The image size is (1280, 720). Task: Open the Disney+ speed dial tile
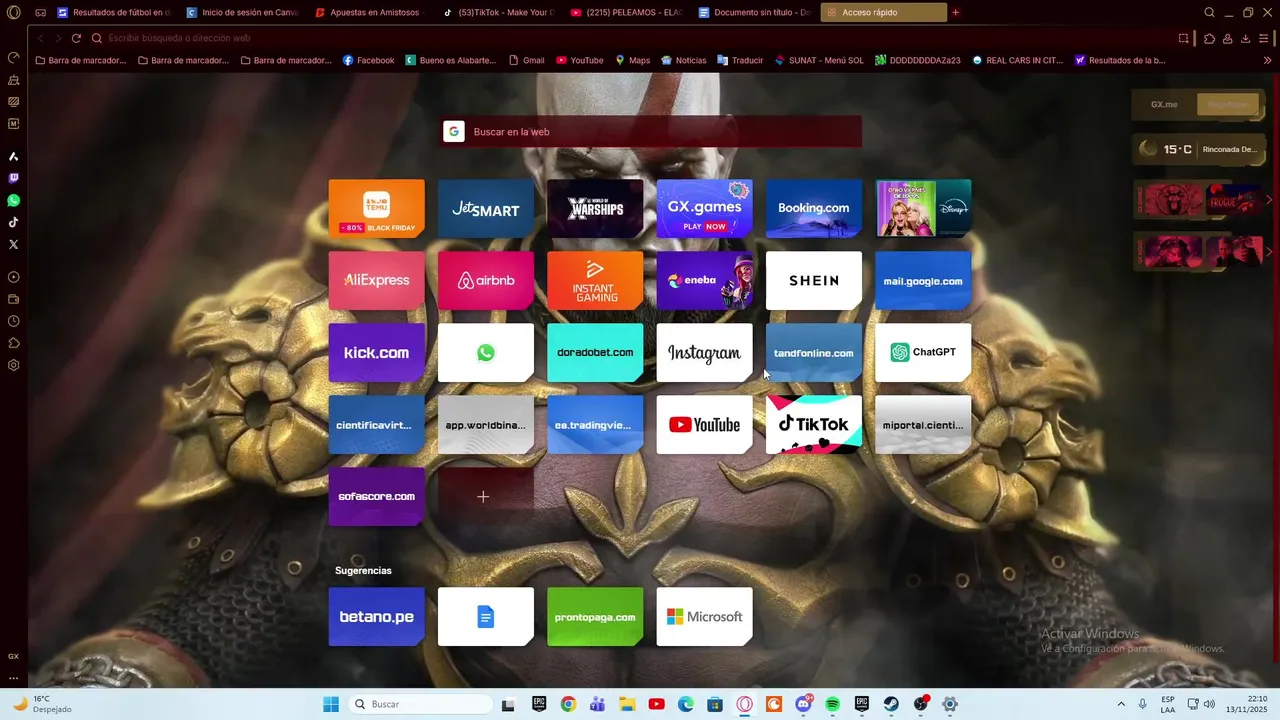923,209
